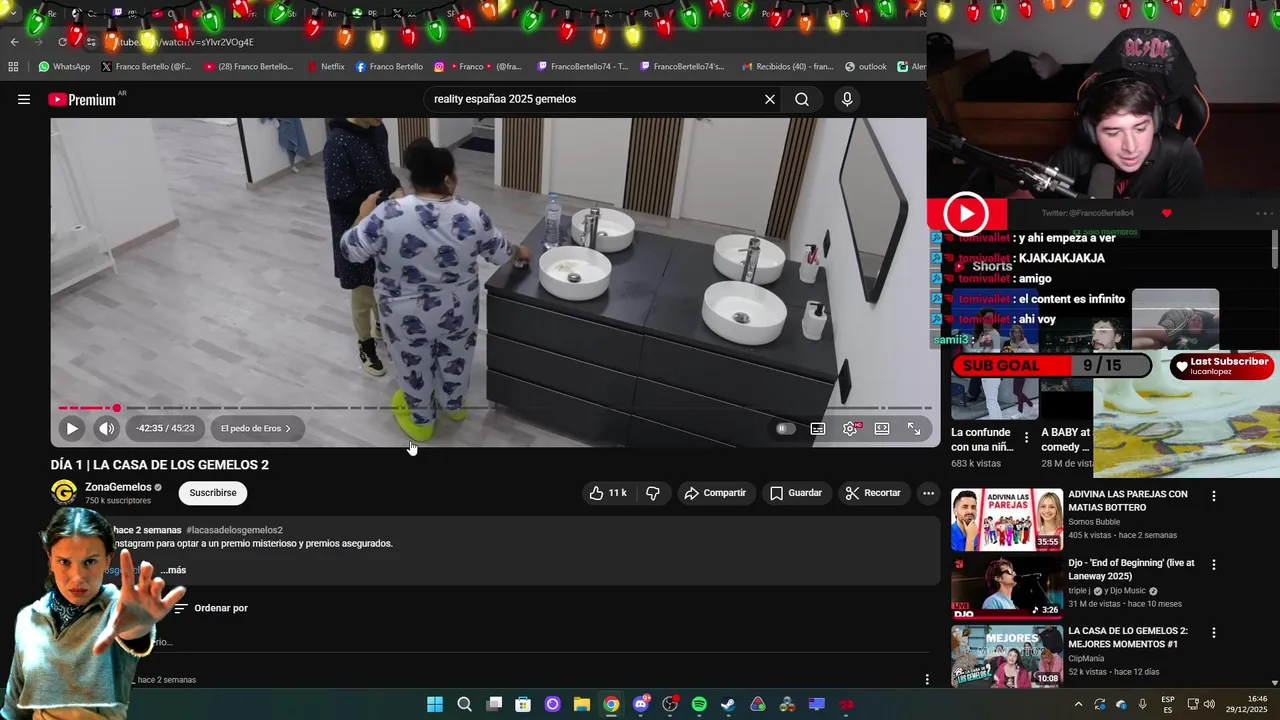Open the 'FrancoBertello74 - T...' Twitch bookmark
Image resolution: width=1280 pixels, height=720 pixels.
tap(583, 67)
